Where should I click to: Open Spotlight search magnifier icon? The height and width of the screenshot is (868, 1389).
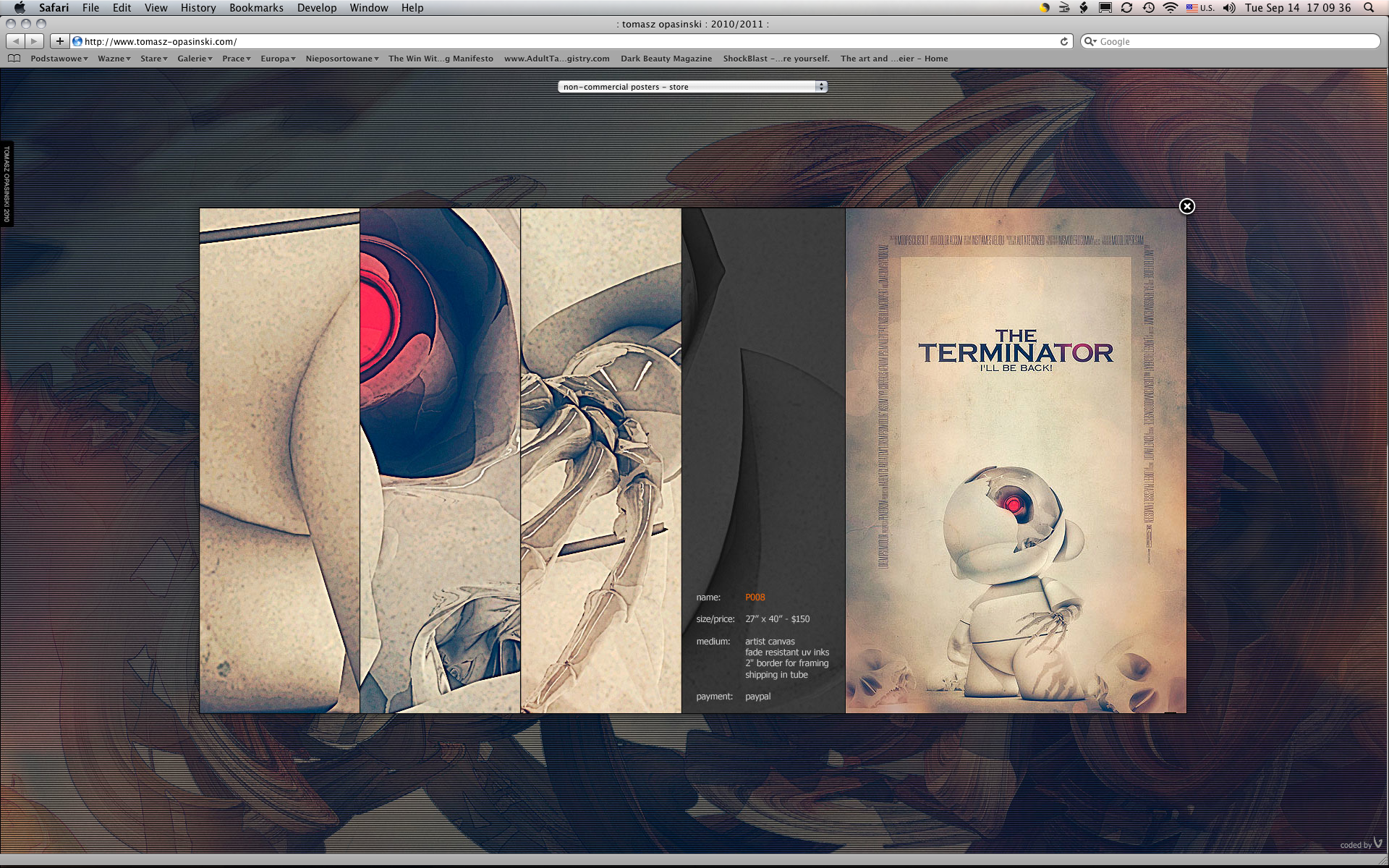pos(1368,8)
